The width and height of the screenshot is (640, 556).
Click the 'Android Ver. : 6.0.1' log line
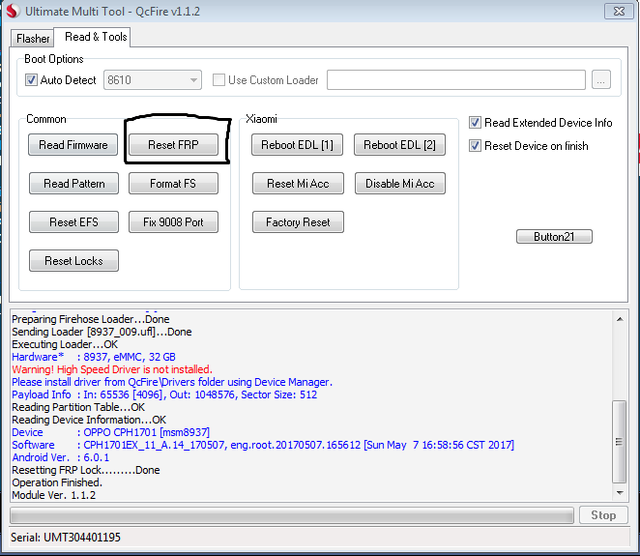[60, 458]
